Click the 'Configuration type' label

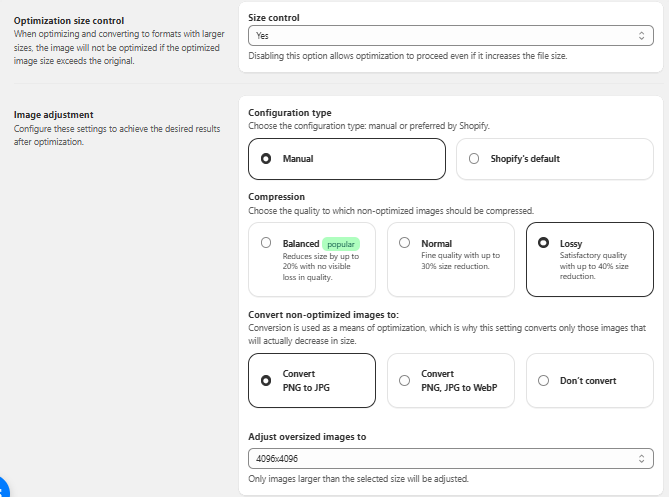point(289,113)
